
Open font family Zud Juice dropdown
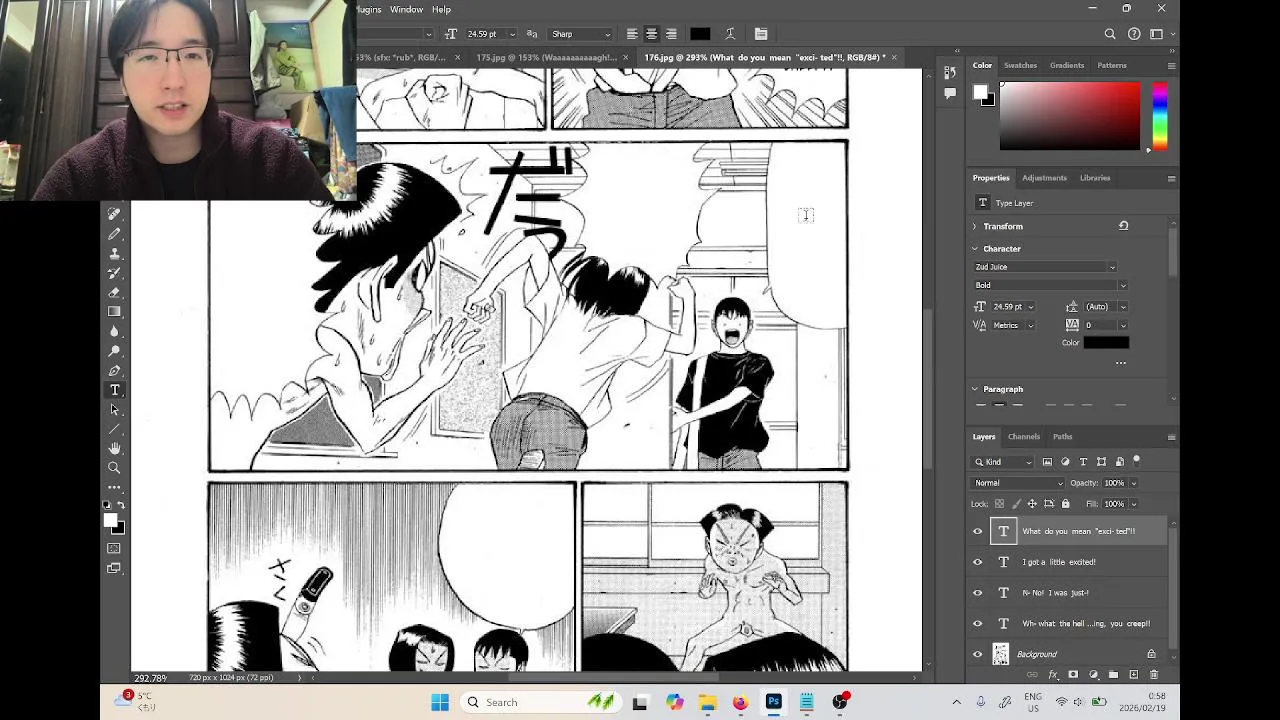(1045, 267)
